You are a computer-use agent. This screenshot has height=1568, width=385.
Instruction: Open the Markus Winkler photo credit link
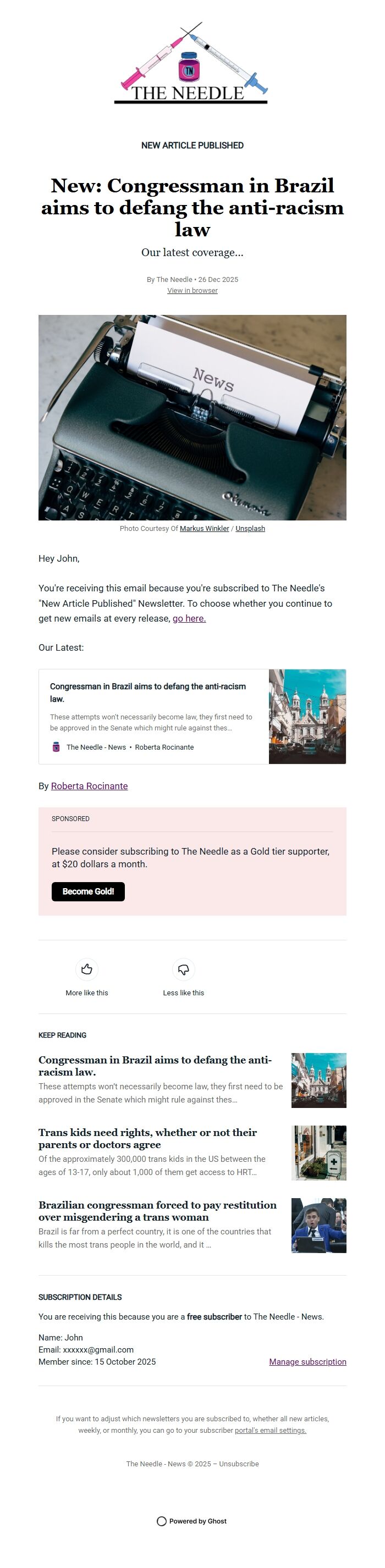205,528
